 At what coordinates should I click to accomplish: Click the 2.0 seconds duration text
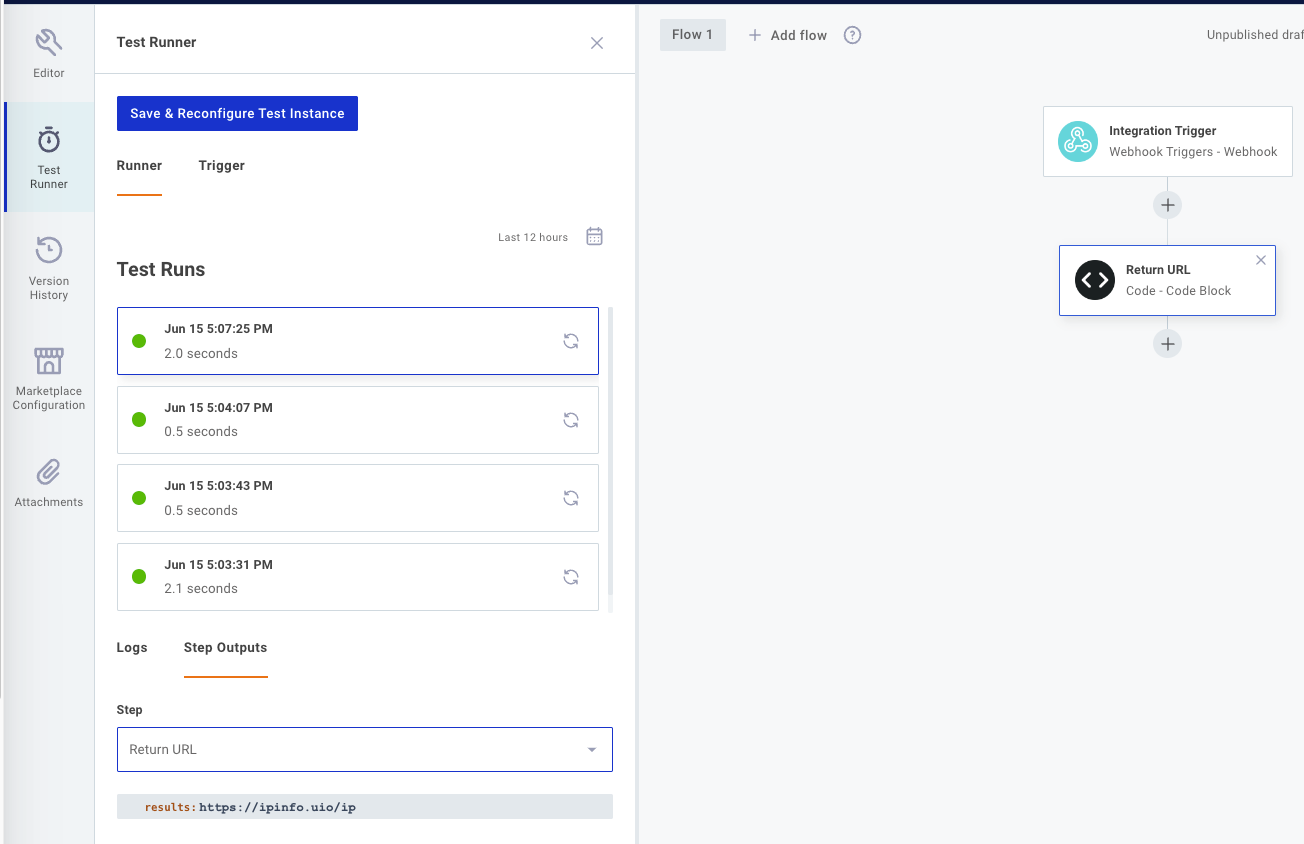click(201, 354)
